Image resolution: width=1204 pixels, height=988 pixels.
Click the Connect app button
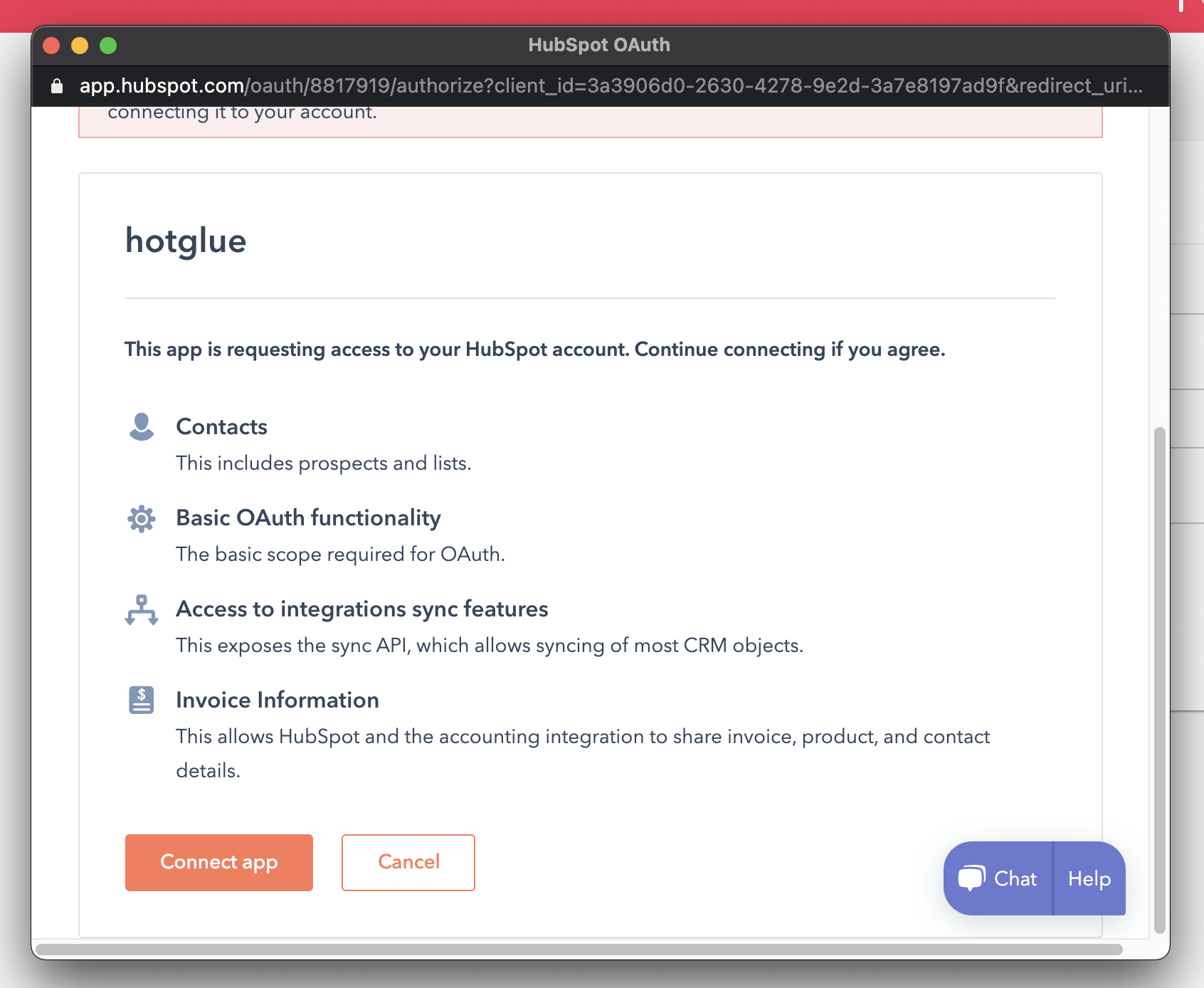coord(219,862)
